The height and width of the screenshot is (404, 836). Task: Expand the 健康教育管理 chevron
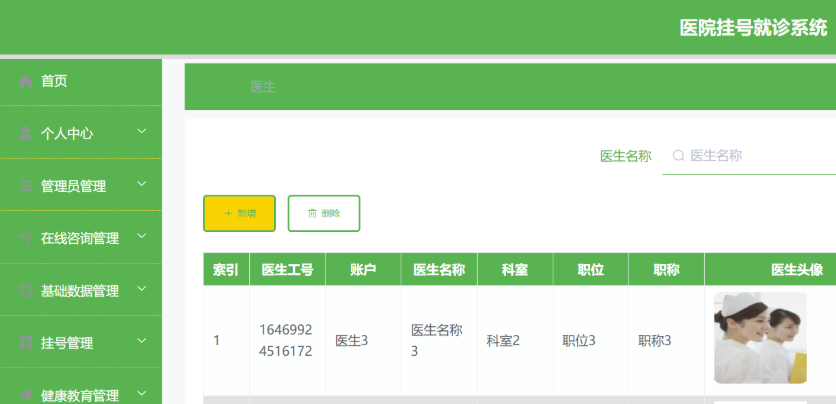(142, 393)
